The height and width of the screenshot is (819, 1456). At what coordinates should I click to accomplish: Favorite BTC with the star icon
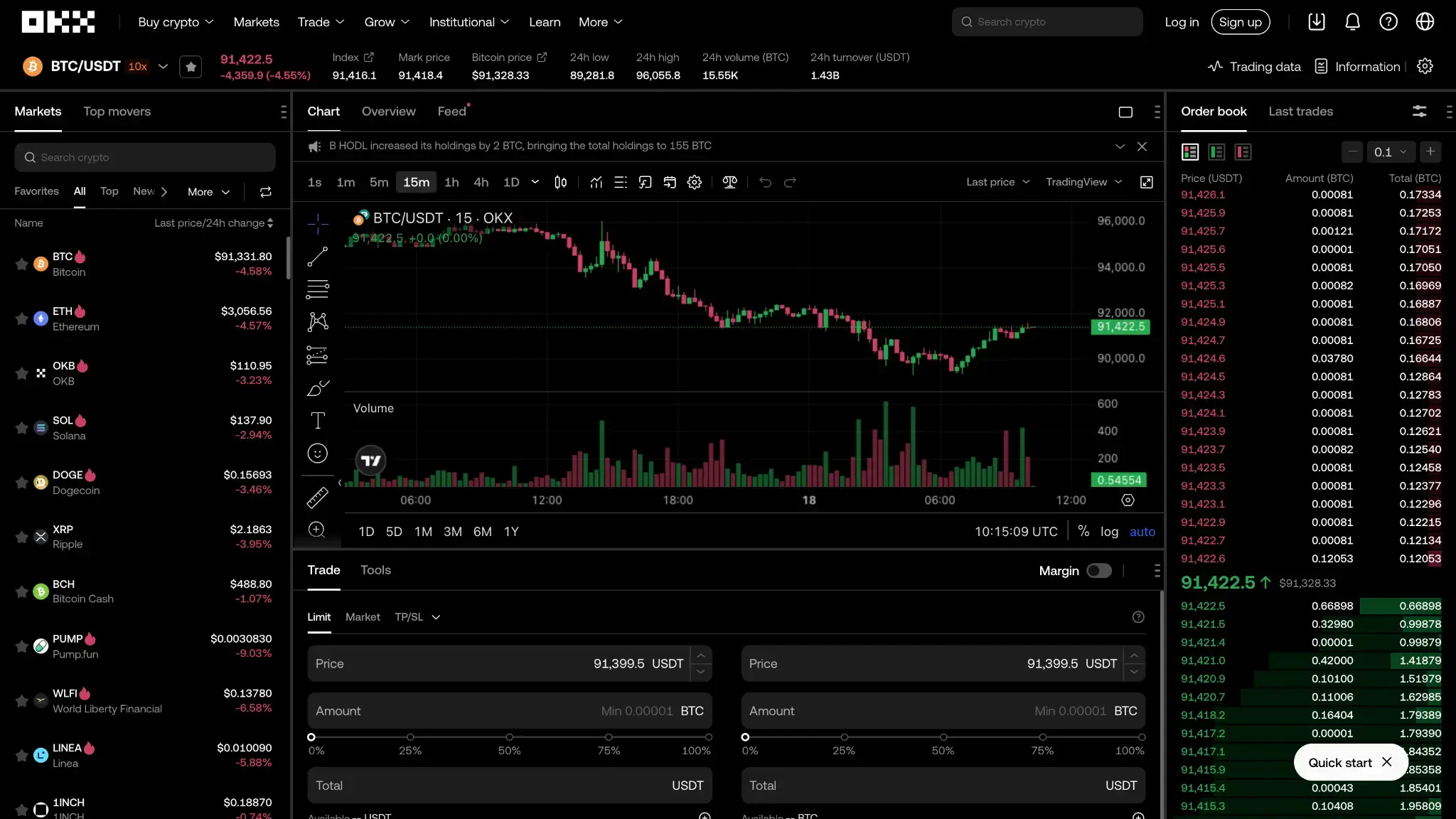[x=21, y=264]
